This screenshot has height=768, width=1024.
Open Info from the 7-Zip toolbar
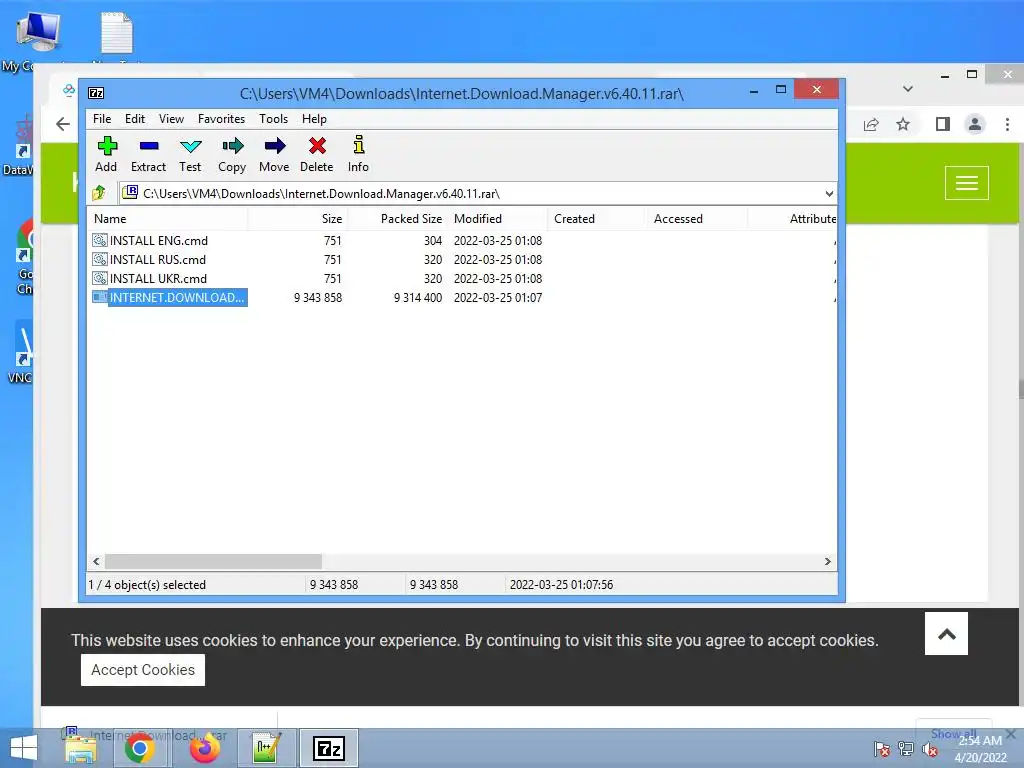coord(358,154)
